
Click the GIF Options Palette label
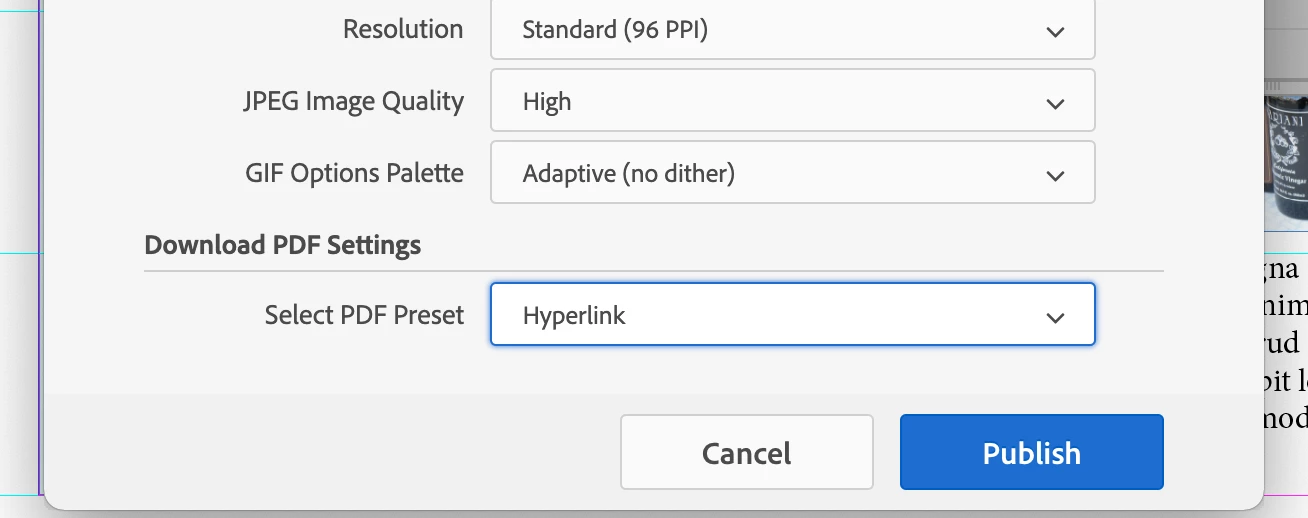(x=354, y=173)
